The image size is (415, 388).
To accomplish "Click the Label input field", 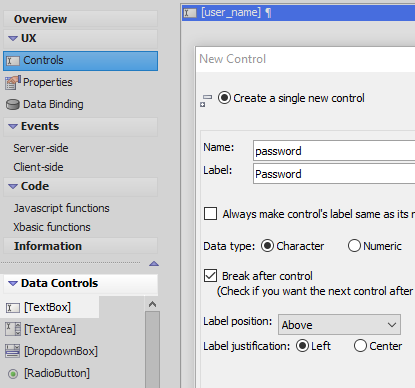I will coord(334,174).
